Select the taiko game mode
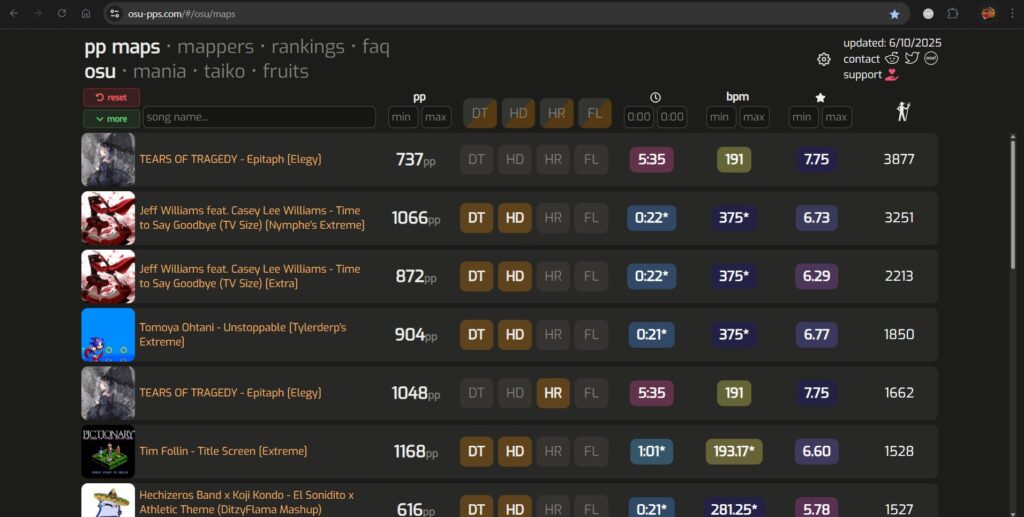This screenshot has height=517, width=1024. tap(224, 71)
